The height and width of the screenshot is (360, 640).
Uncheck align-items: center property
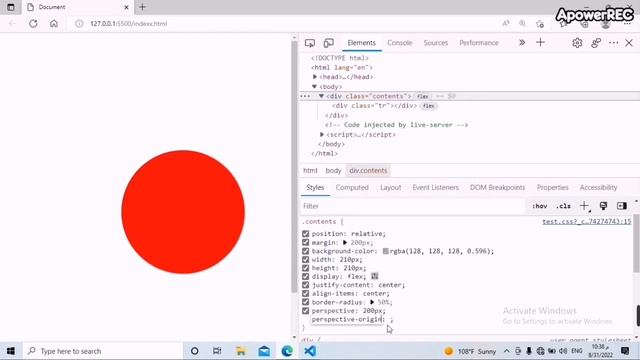[305, 293]
